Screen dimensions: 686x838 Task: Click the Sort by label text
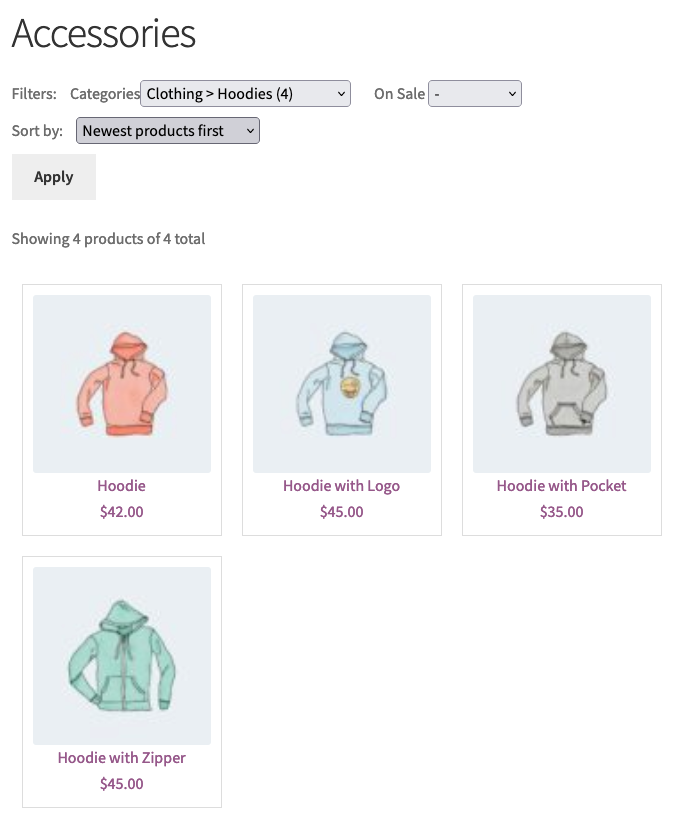37,131
